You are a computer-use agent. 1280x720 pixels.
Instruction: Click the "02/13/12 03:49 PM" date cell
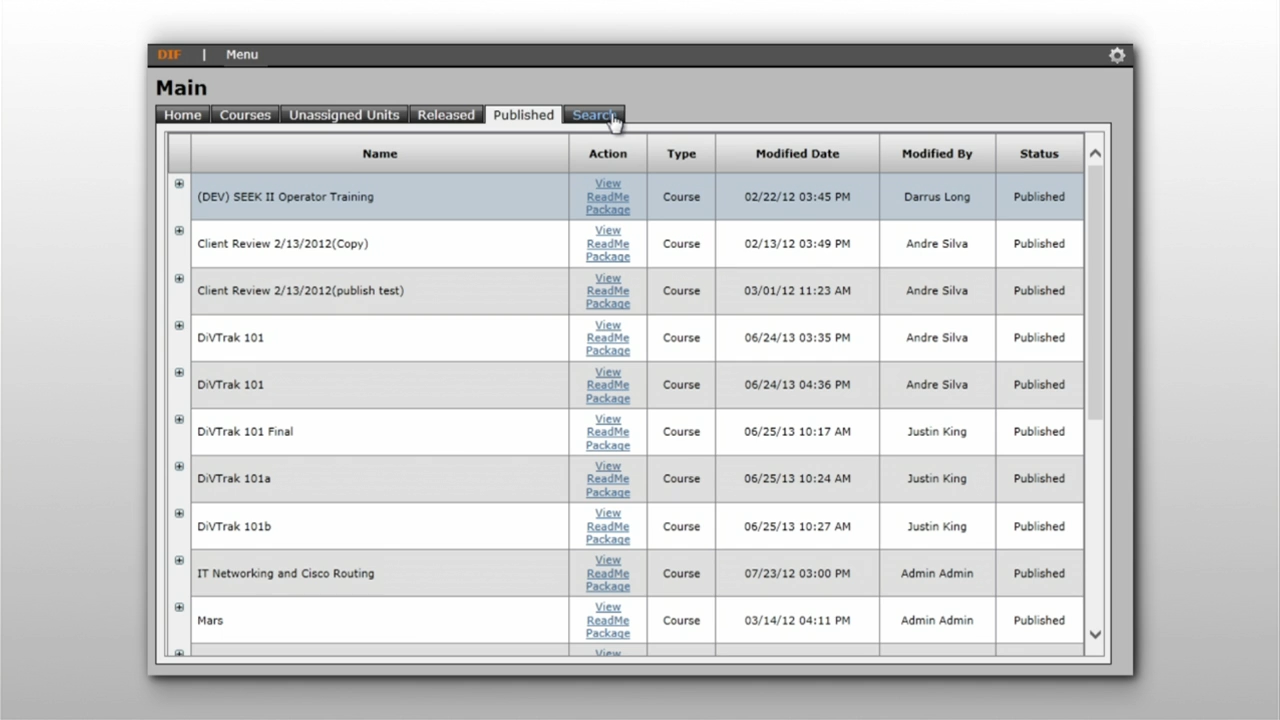tap(797, 244)
